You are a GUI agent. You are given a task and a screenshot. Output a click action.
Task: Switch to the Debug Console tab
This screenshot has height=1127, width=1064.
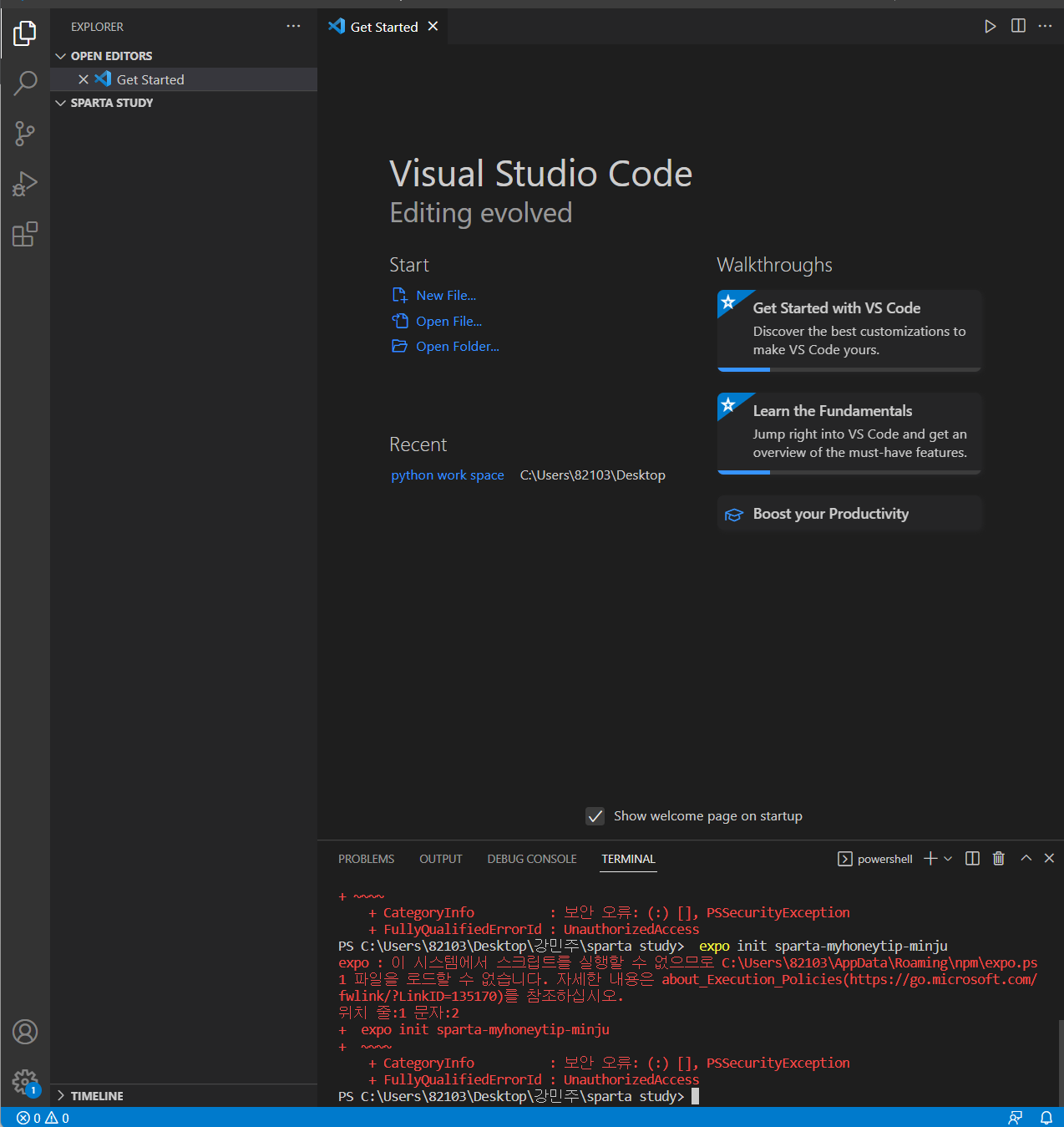tap(532, 859)
